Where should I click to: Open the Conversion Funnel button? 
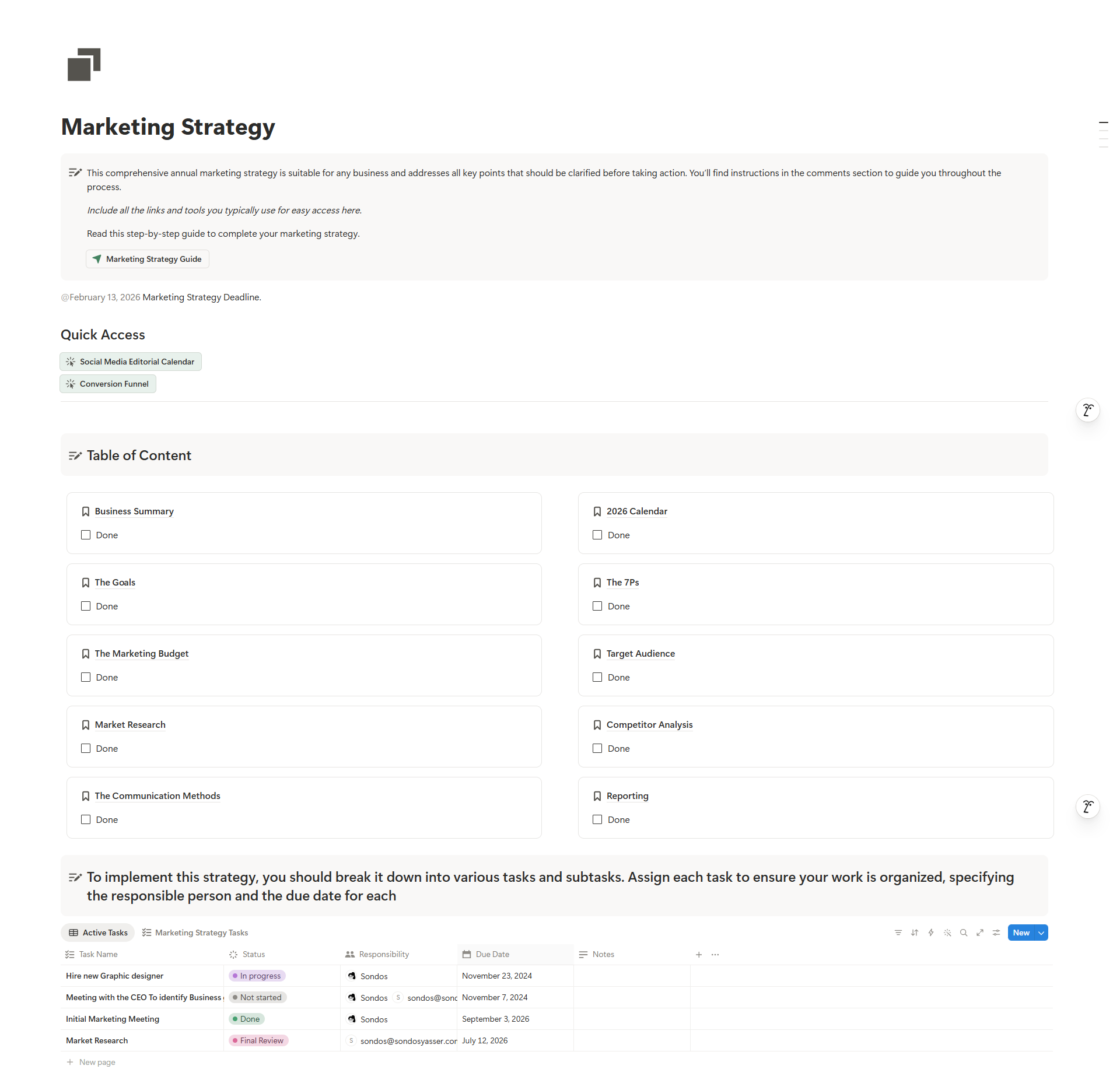[x=108, y=384]
